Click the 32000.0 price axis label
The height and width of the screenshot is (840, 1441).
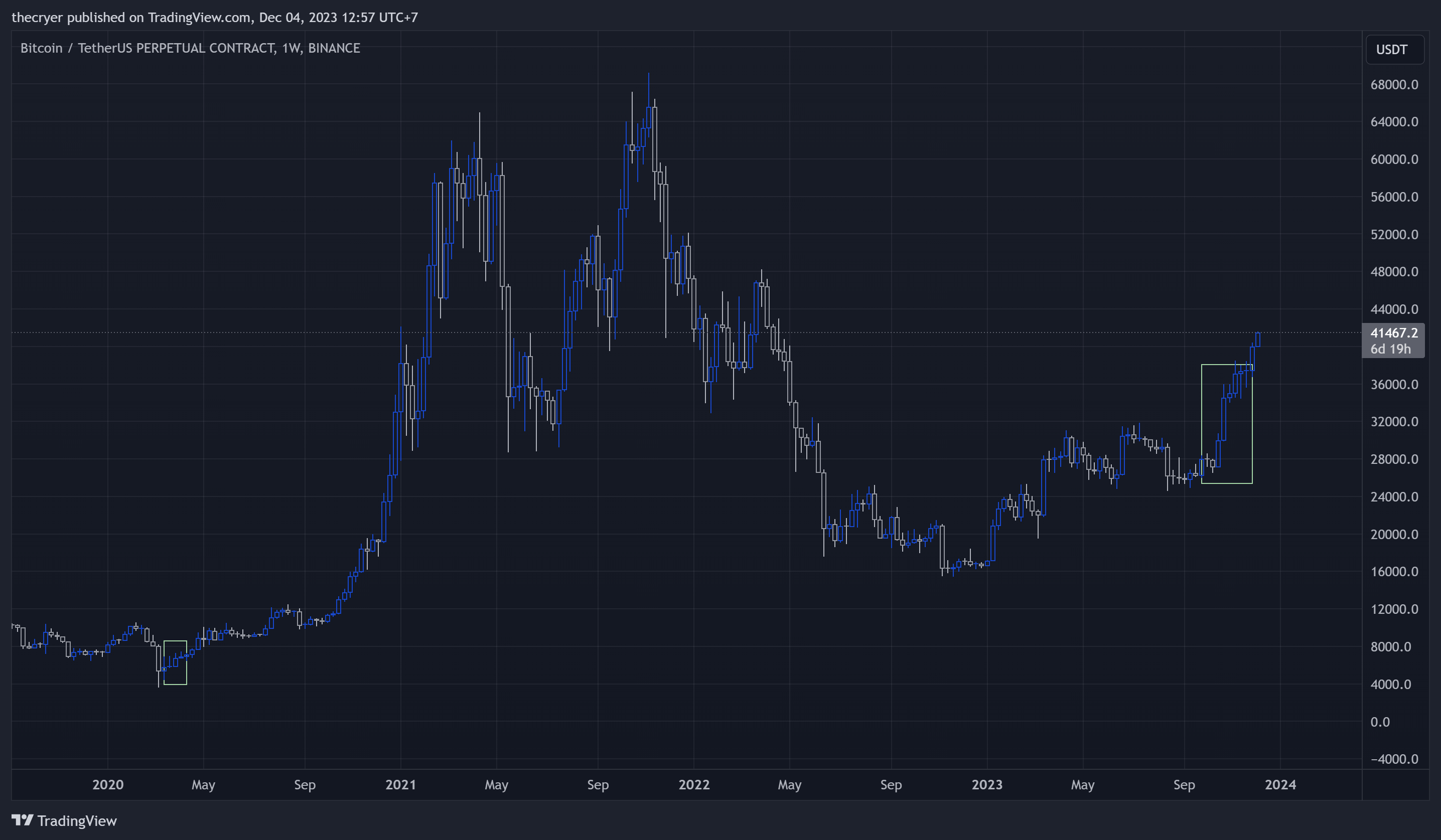[1394, 422]
